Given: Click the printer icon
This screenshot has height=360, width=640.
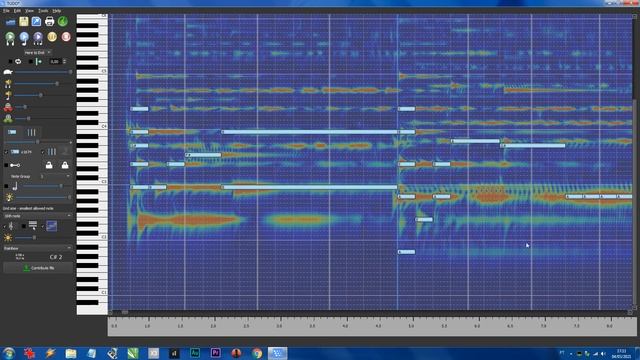Looking at the screenshot, I should click(49, 22).
